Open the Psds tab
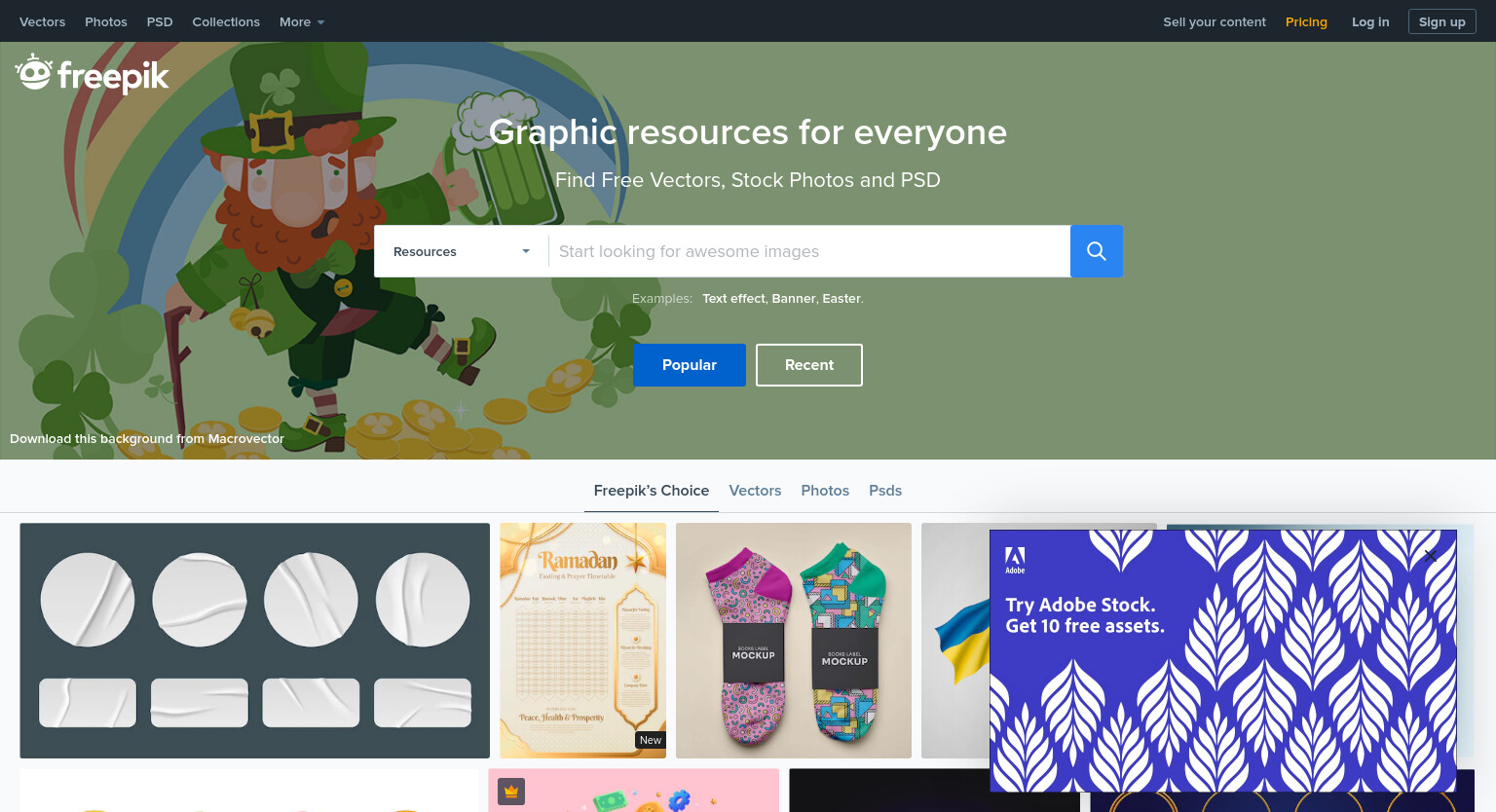Image resolution: width=1496 pixels, height=812 pixels. 885,491
